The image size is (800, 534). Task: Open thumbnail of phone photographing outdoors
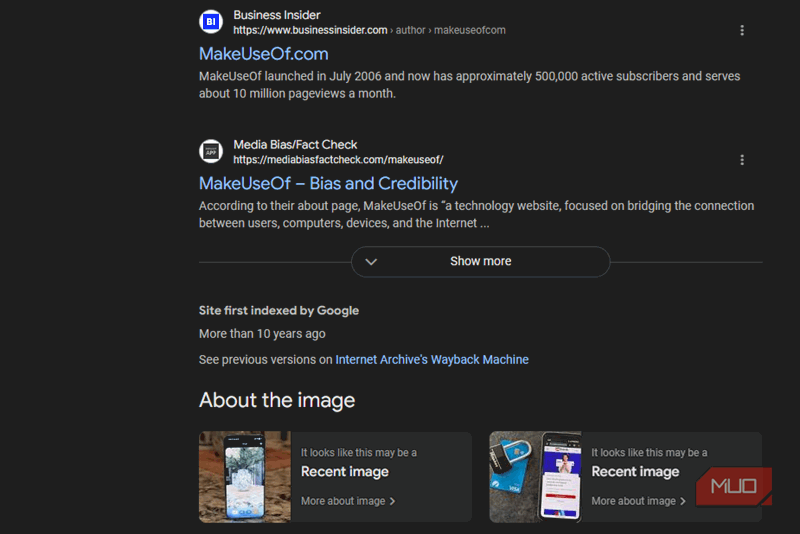245,477
